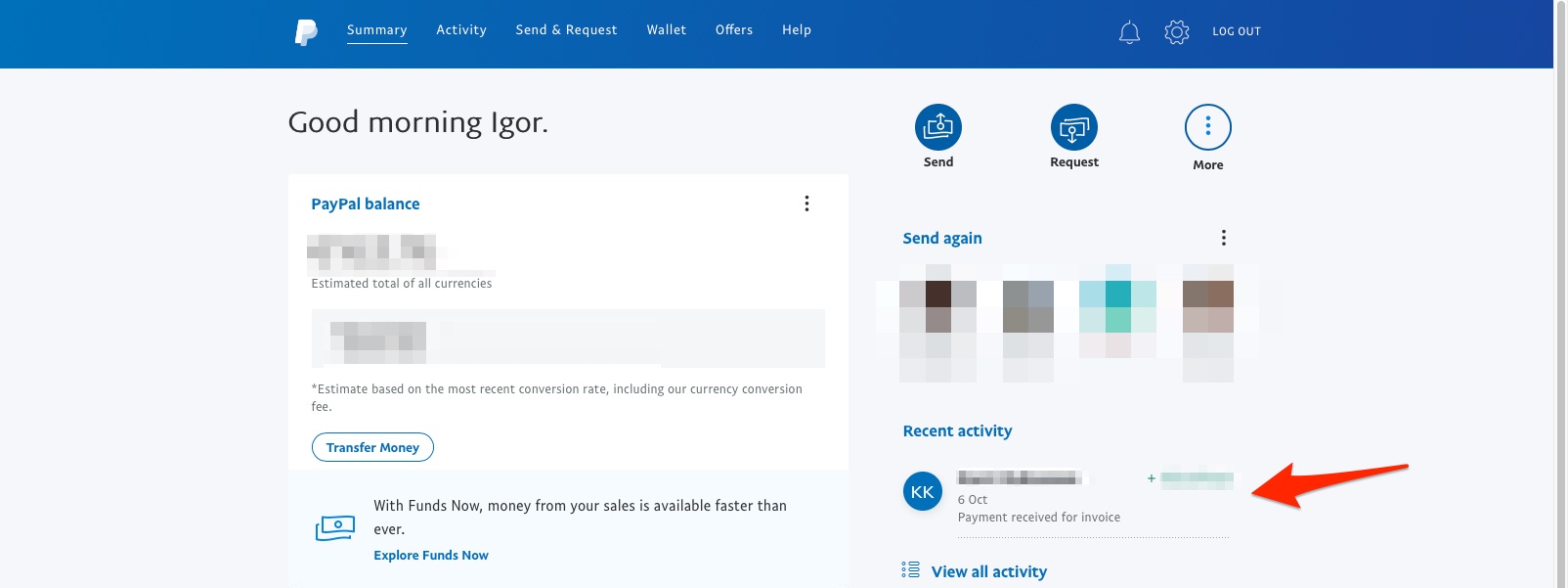Select the second Send again contact thumbnail
Viewport: 1568px width, 588px height.
1028,322
